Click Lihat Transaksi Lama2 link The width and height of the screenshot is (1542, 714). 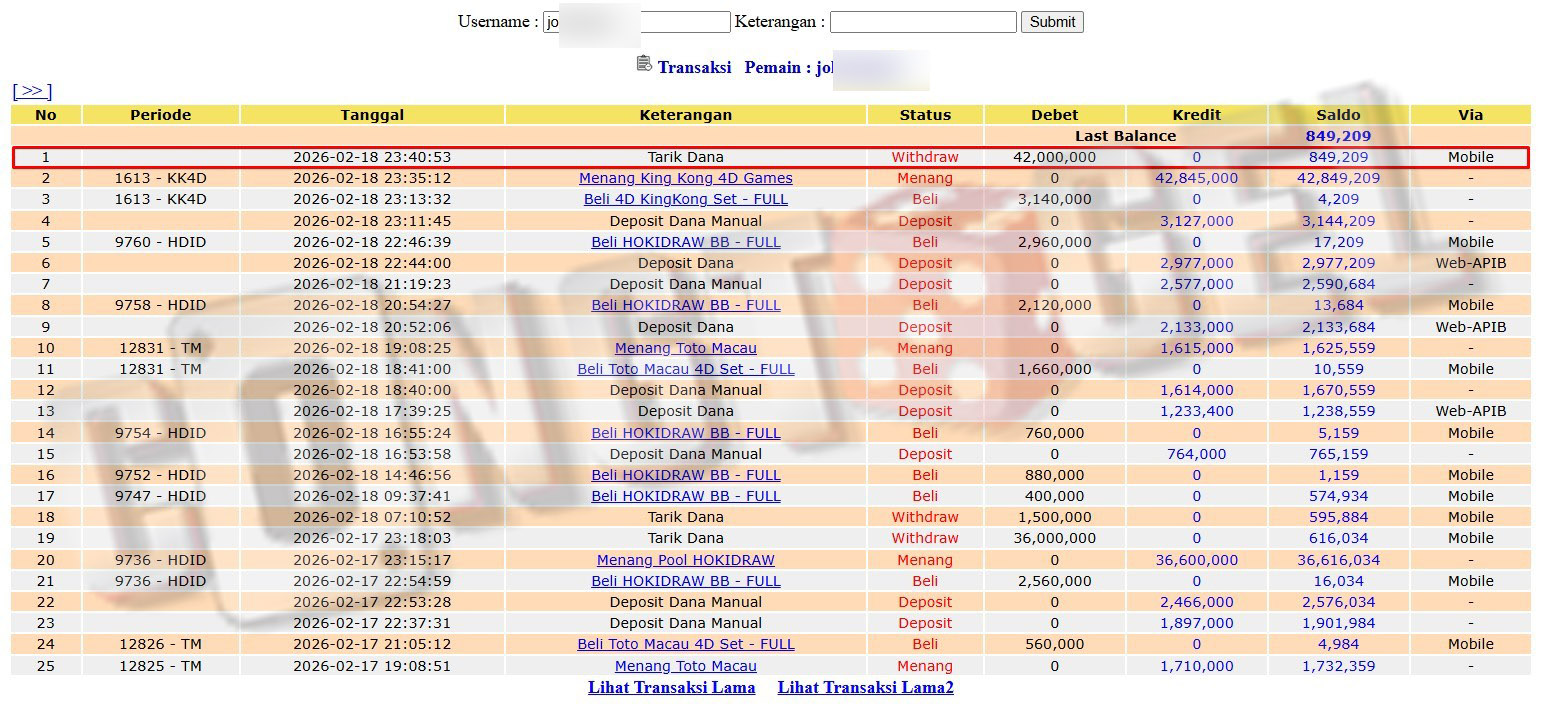click(865, 687)
